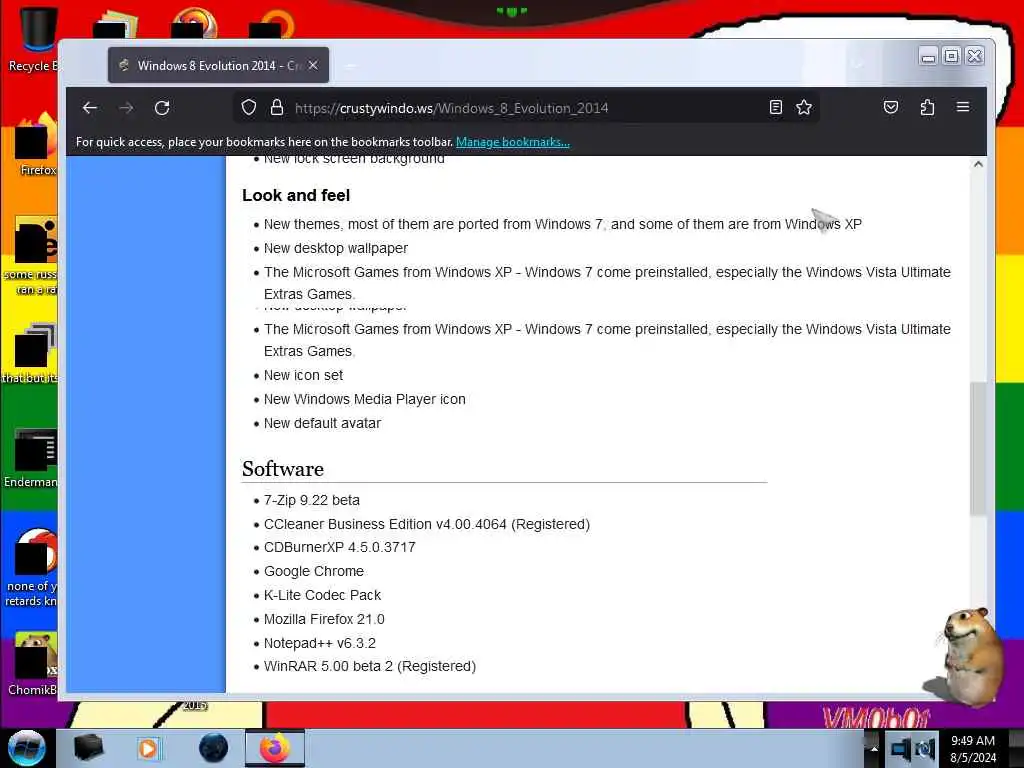Viewport: 1024px width, 768px height.
Task: Save page to Pocket
Action: pos(891,107)
